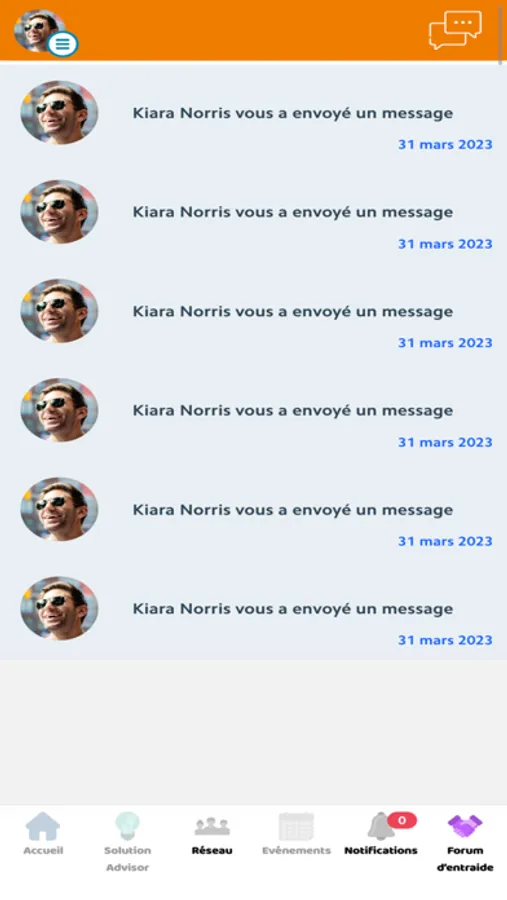Tap the header profile picture

coord(38,30)
